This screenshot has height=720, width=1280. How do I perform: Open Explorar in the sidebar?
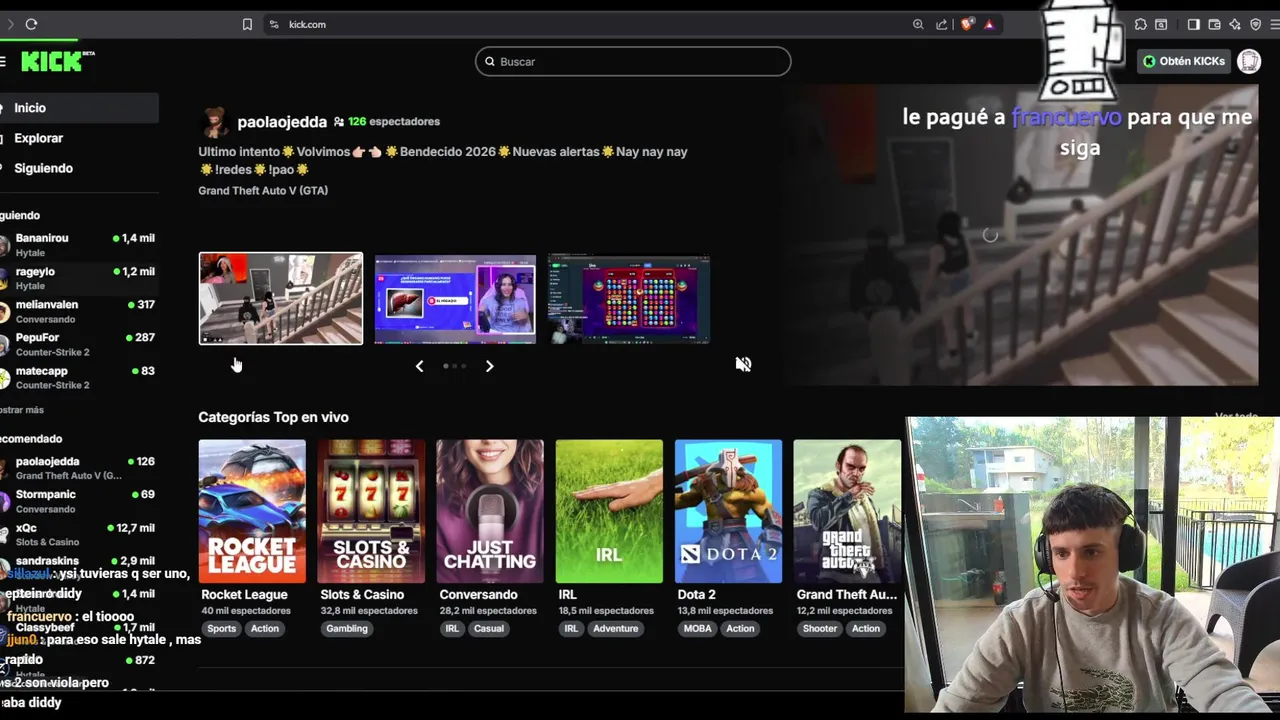79,138
